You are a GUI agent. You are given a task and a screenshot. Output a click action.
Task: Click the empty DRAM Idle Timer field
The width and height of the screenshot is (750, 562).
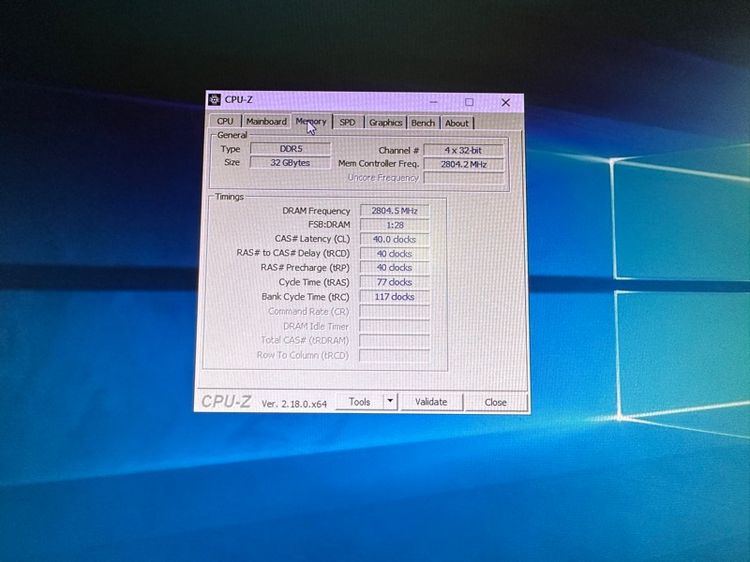pyautogui.click(x=395, y=326)
